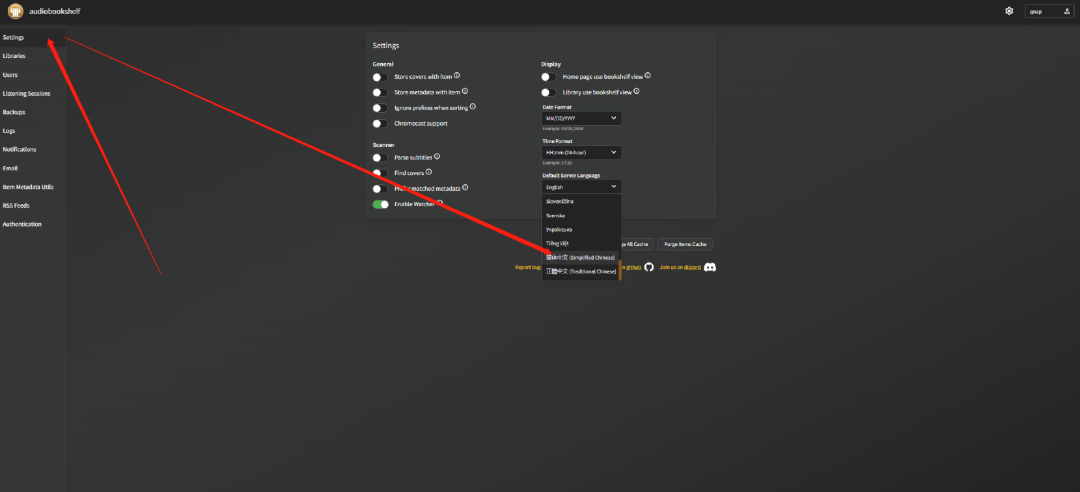Go to Backups in the sidebar

point(14,112)
